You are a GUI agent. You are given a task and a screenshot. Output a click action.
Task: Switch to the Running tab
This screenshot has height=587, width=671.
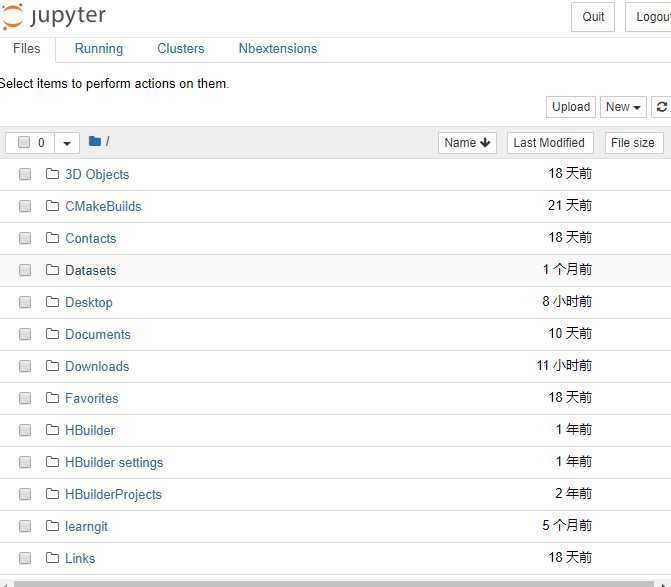pyautogui.click(x=99, y=49)
